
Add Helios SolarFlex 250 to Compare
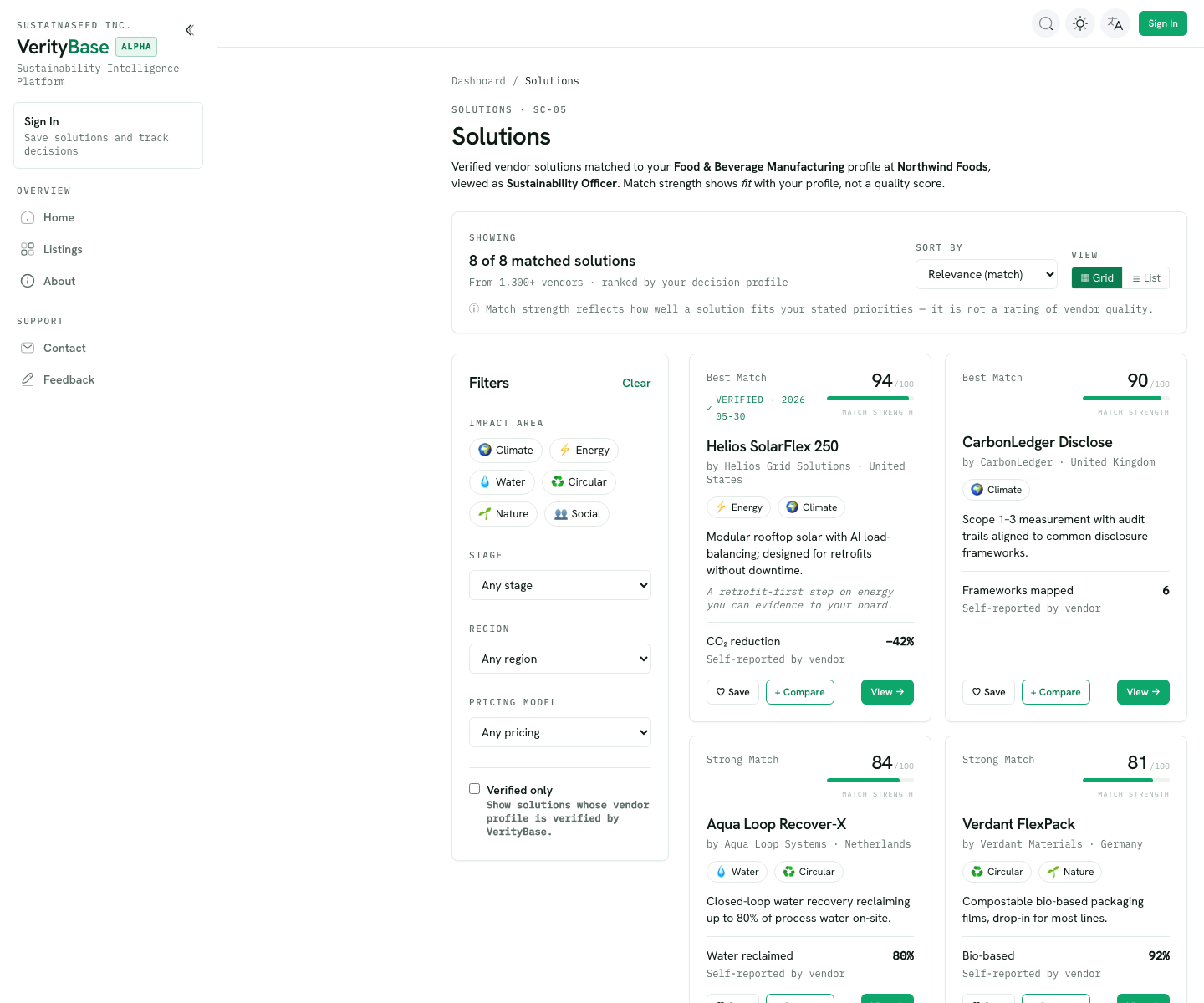pyautogui.click(x=800, y=692)
